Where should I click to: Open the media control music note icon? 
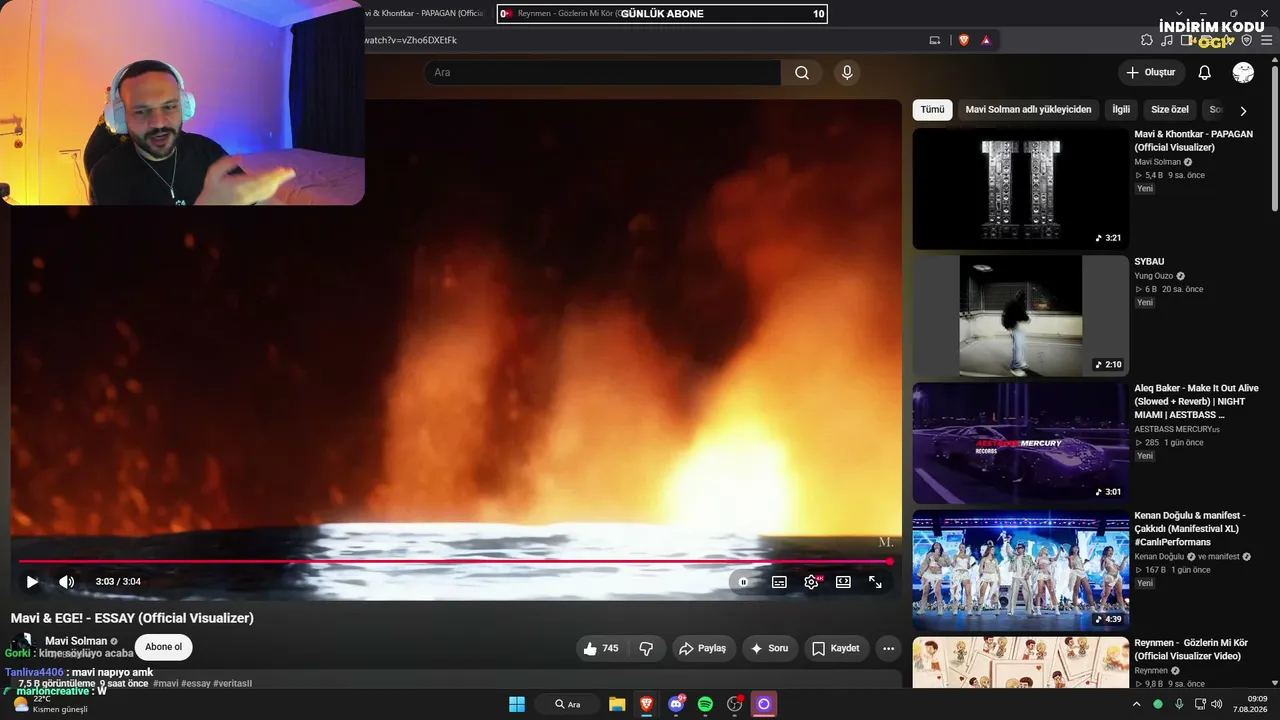1167,40
